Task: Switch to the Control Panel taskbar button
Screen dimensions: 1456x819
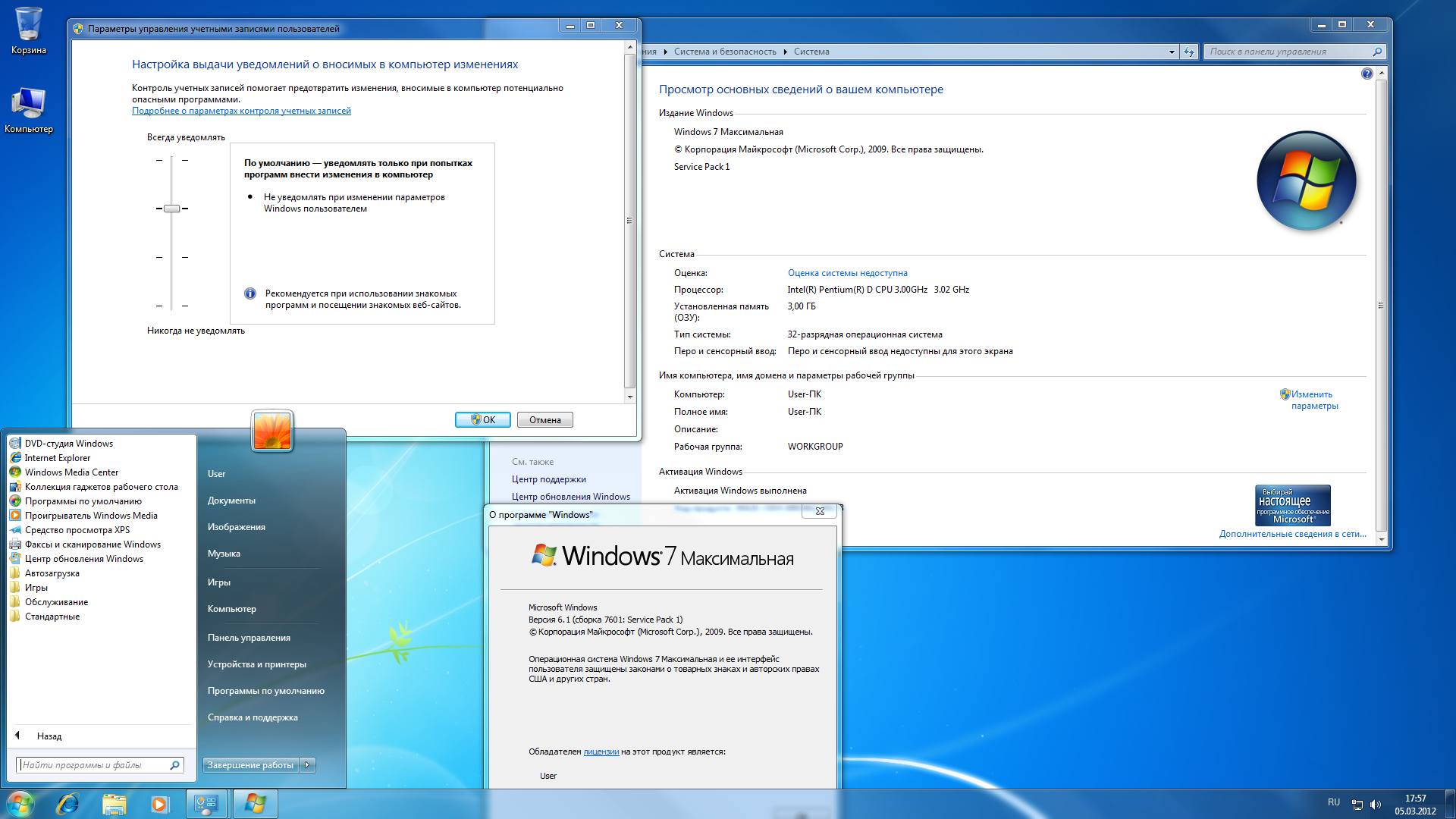Action: coord(206,804)
